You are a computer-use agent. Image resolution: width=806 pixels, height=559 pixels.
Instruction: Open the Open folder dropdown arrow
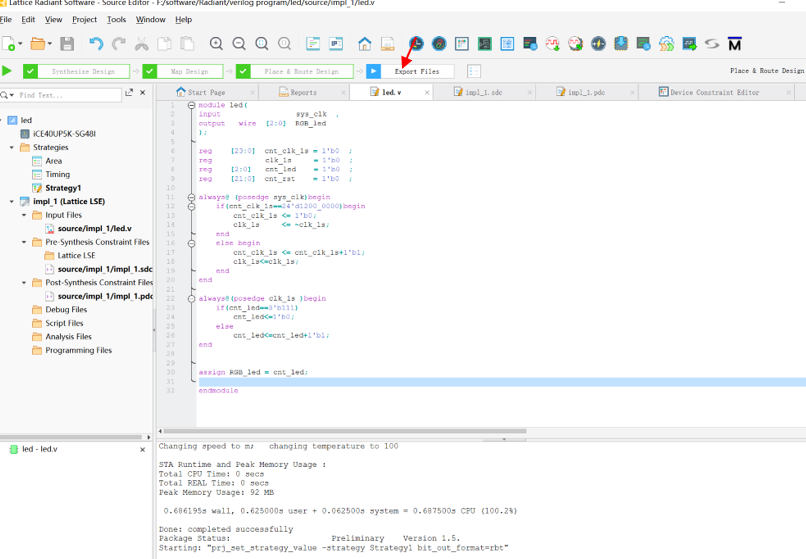pyautogui.click(x=49, y=44)
